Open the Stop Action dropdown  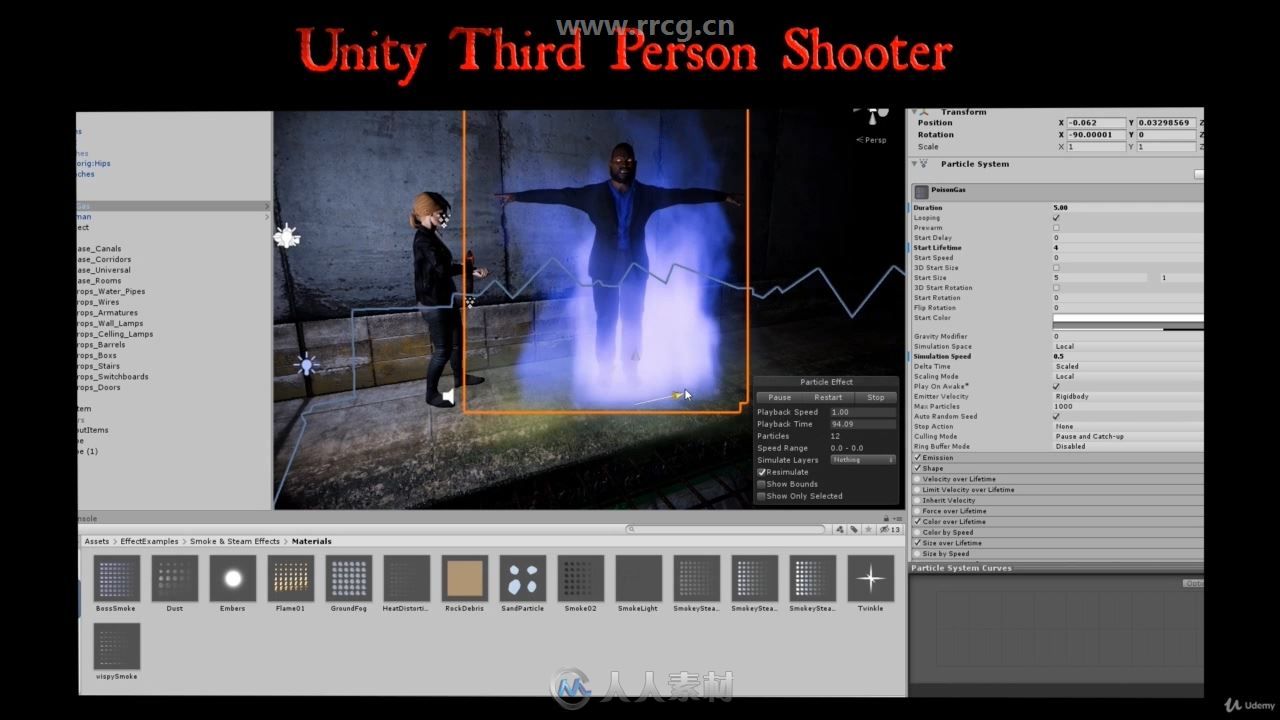tap(1128, 426)
